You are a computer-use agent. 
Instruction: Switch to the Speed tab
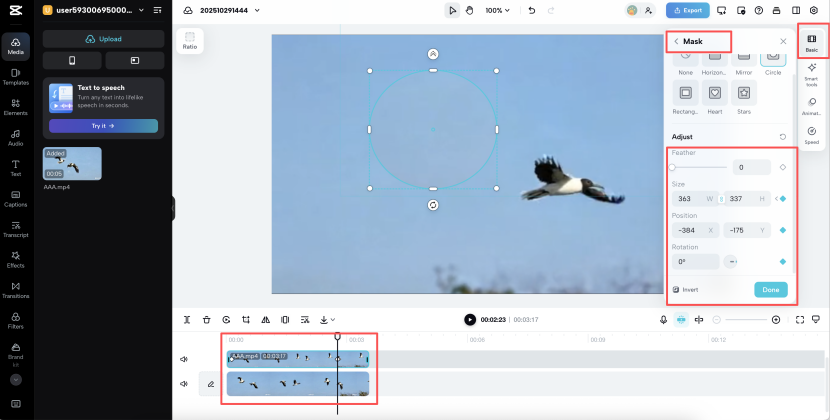[811, 135]
